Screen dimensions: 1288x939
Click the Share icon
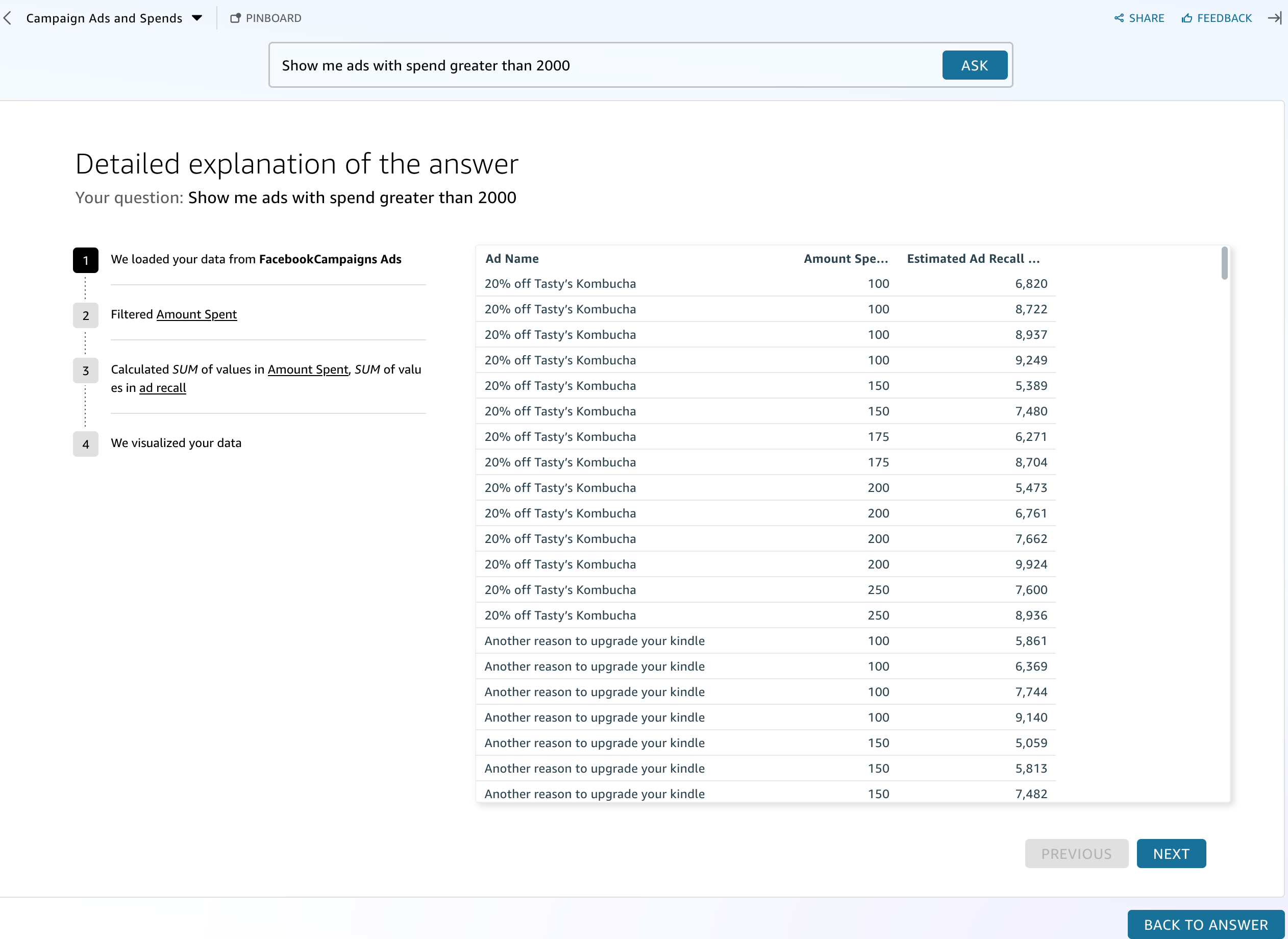pos(1119,18)
